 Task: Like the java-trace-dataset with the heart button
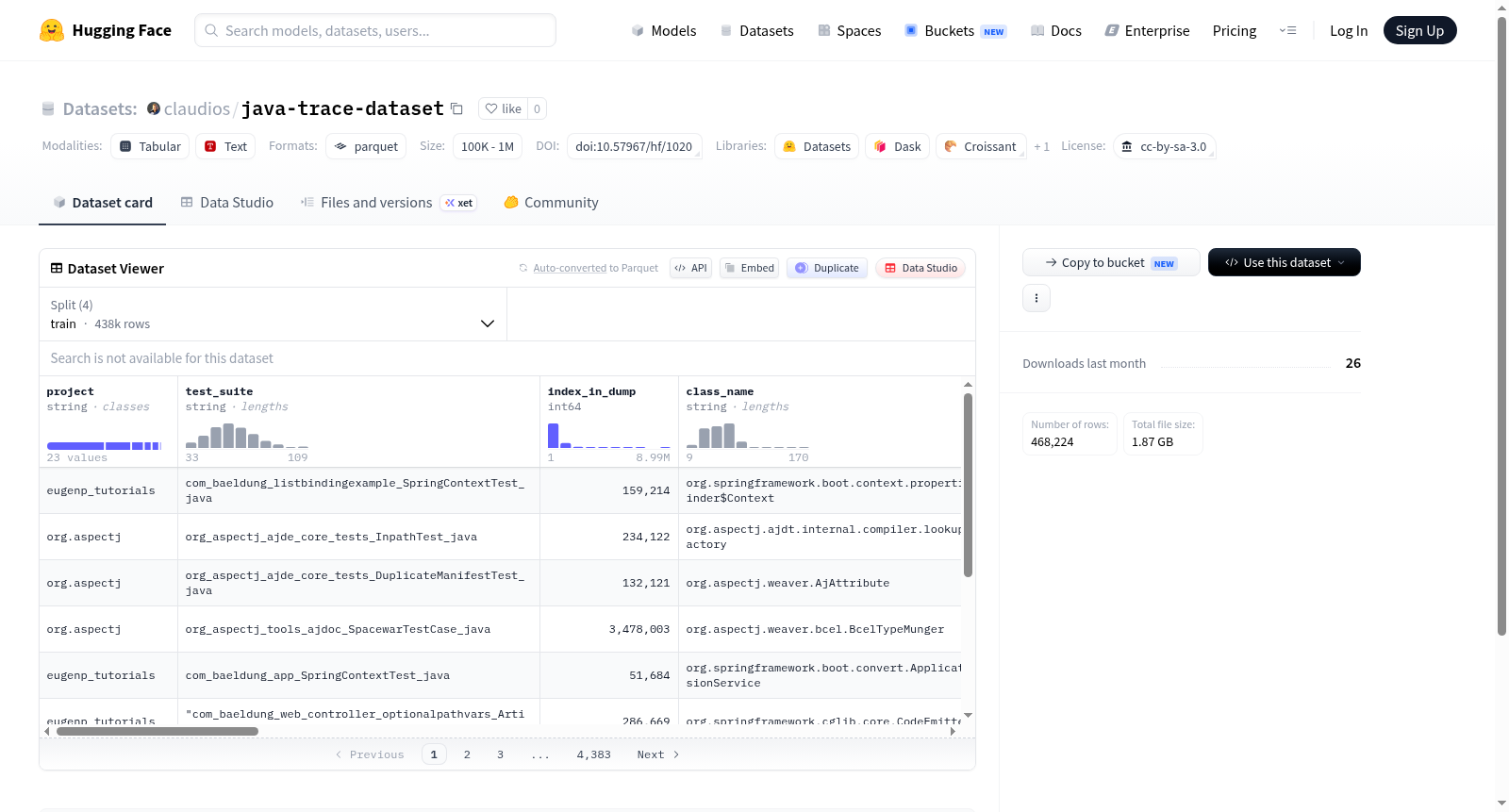(503, 108)
